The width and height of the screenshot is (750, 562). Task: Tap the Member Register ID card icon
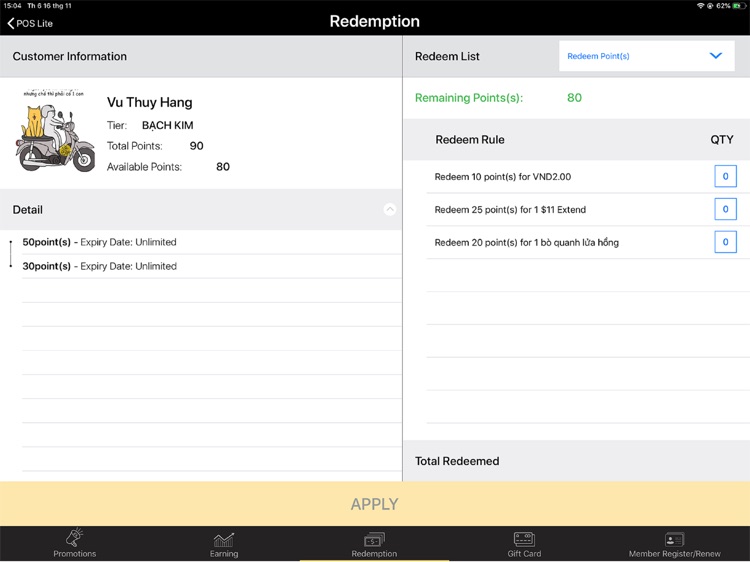(674, 540)
